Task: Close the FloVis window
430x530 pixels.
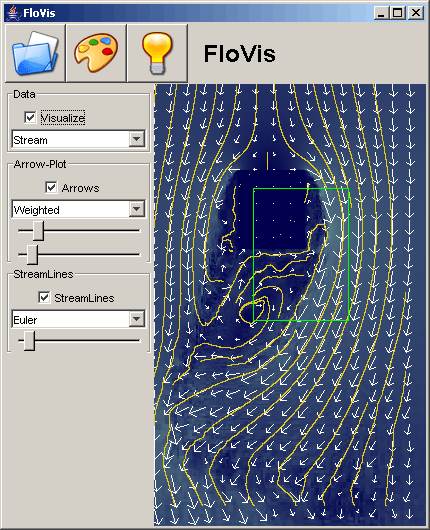Action: click(x=416, y=13)
